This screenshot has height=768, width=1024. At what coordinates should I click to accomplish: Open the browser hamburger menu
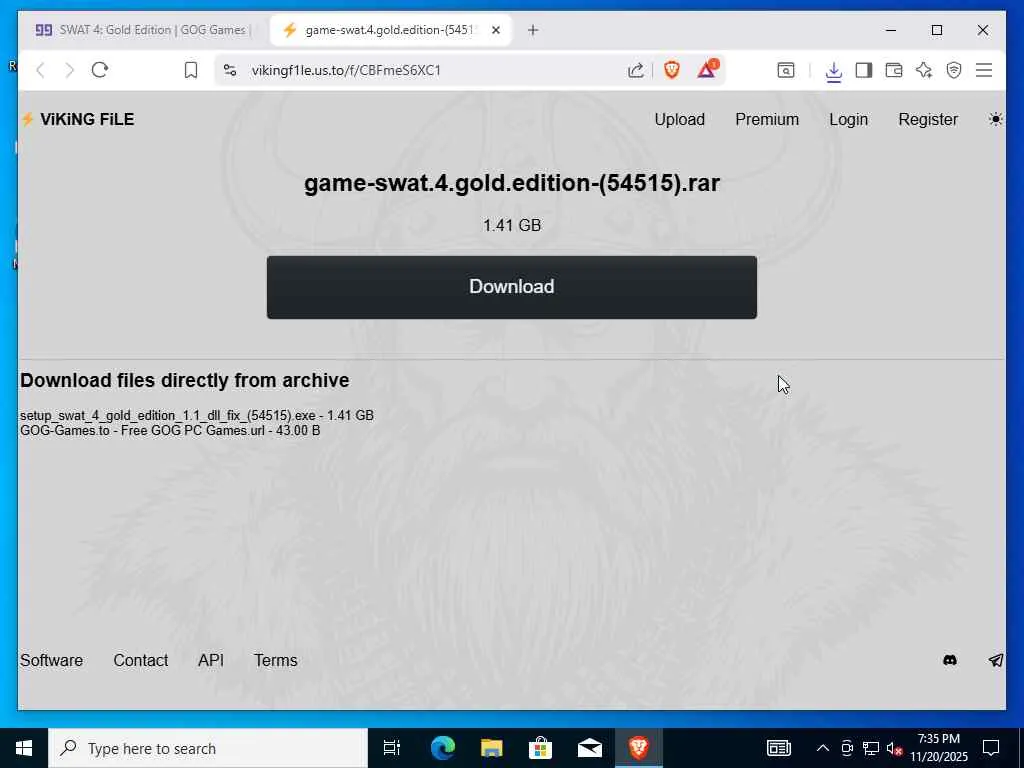tap(984, 70)
